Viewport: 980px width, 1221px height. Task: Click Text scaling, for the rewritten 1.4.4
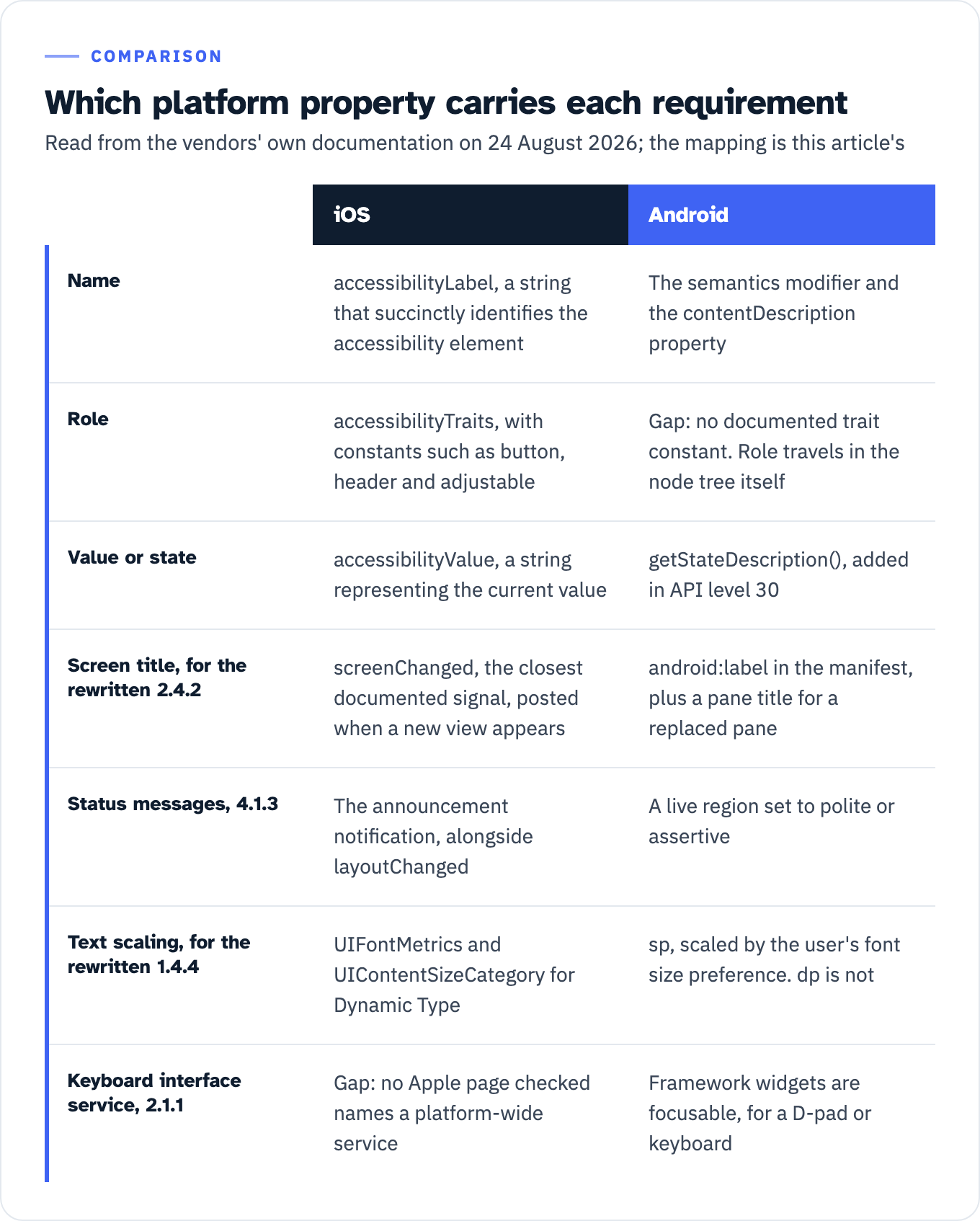159,954
